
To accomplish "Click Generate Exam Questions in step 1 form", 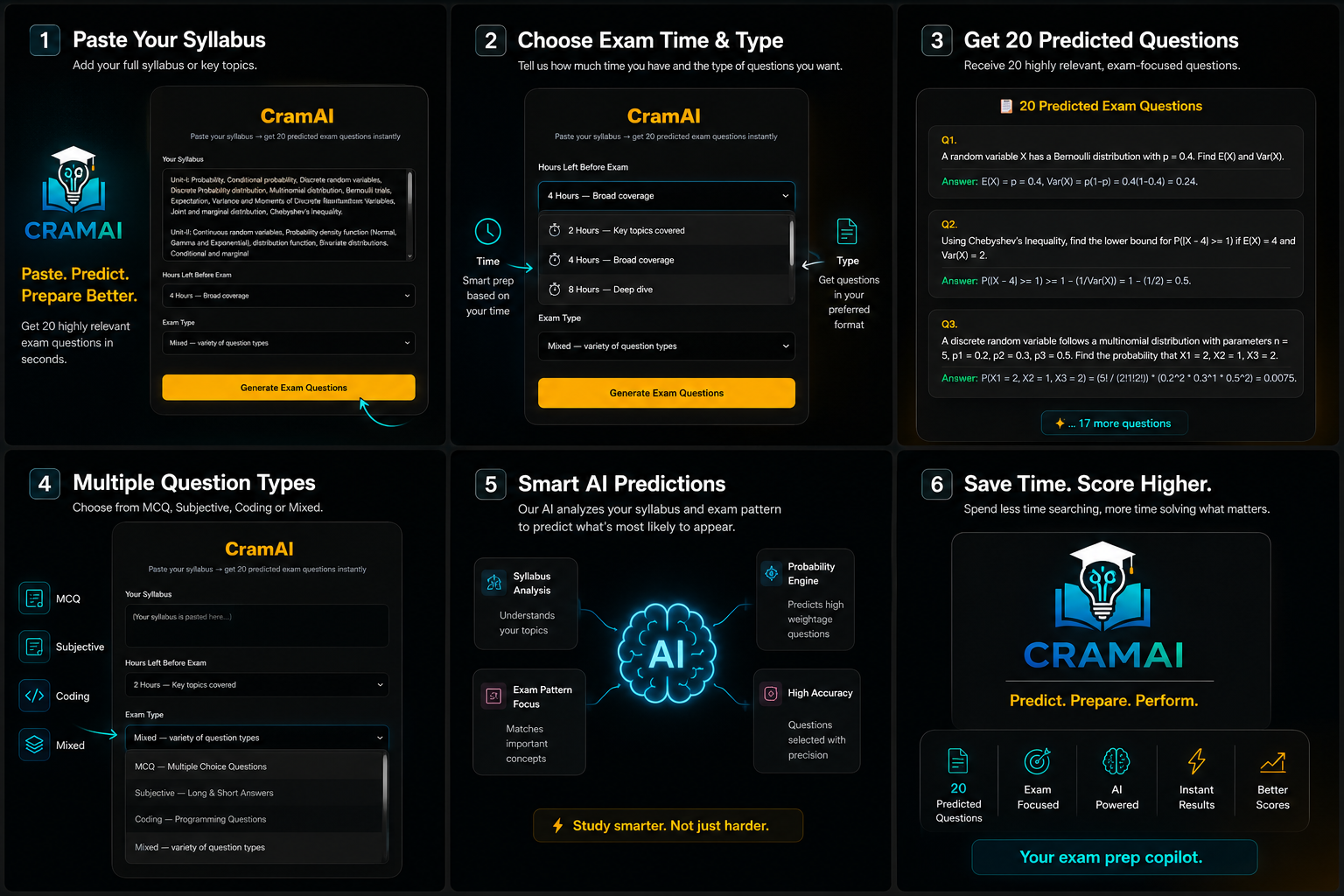I will 289,388.
